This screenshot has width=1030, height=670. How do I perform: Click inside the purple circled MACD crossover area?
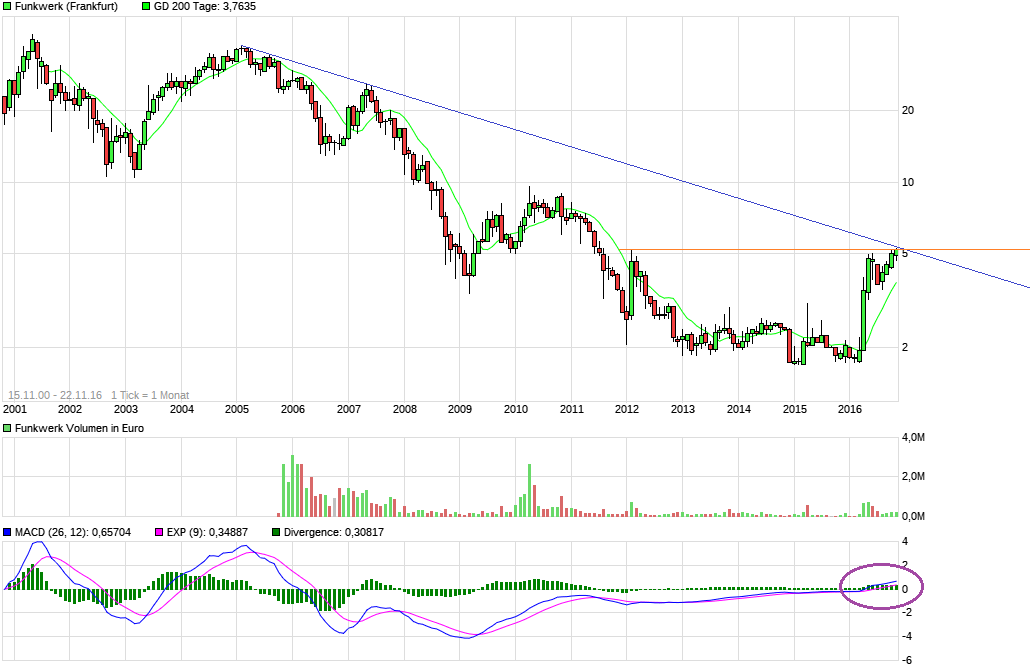click(880, 587)
